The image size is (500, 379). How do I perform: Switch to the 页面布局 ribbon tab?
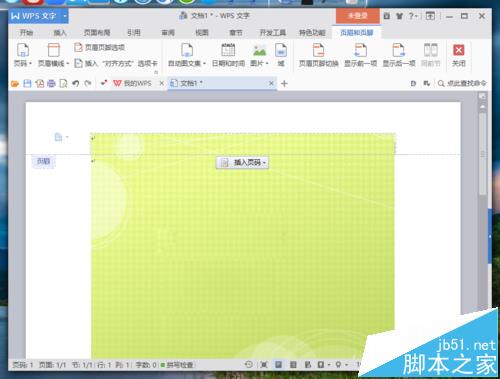(97, 33)
